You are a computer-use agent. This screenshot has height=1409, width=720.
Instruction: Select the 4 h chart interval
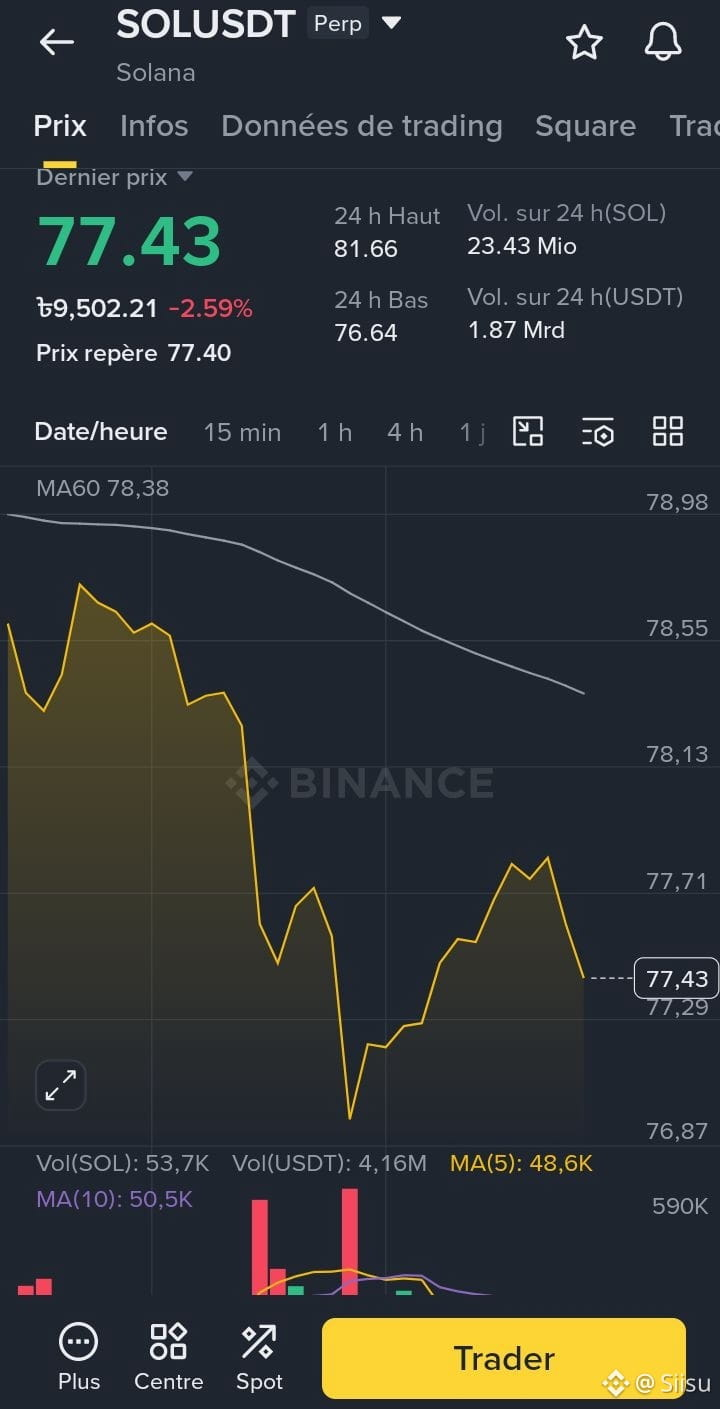coord(405,432)
